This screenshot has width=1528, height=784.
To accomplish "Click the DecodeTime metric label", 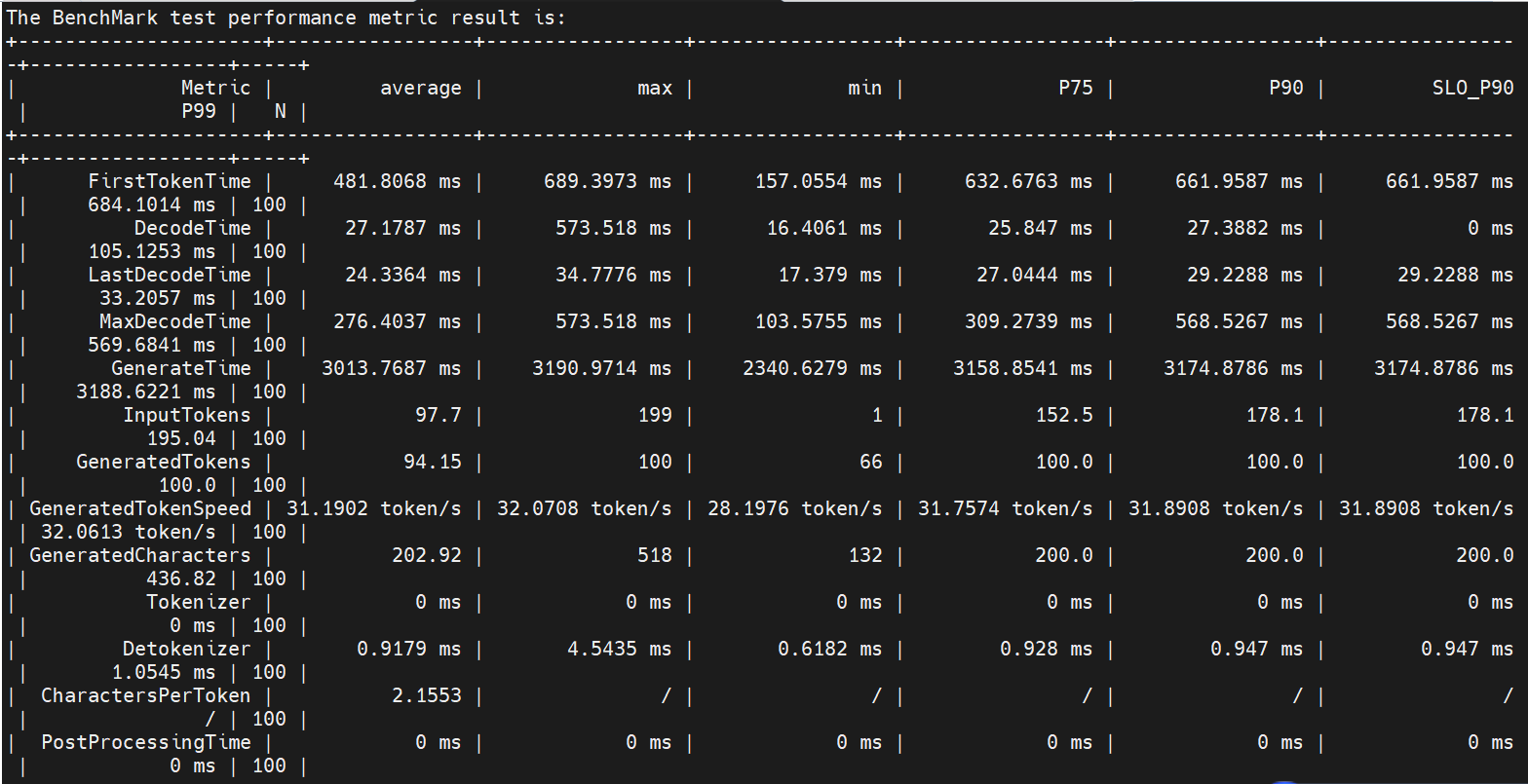I will (193, 228).
